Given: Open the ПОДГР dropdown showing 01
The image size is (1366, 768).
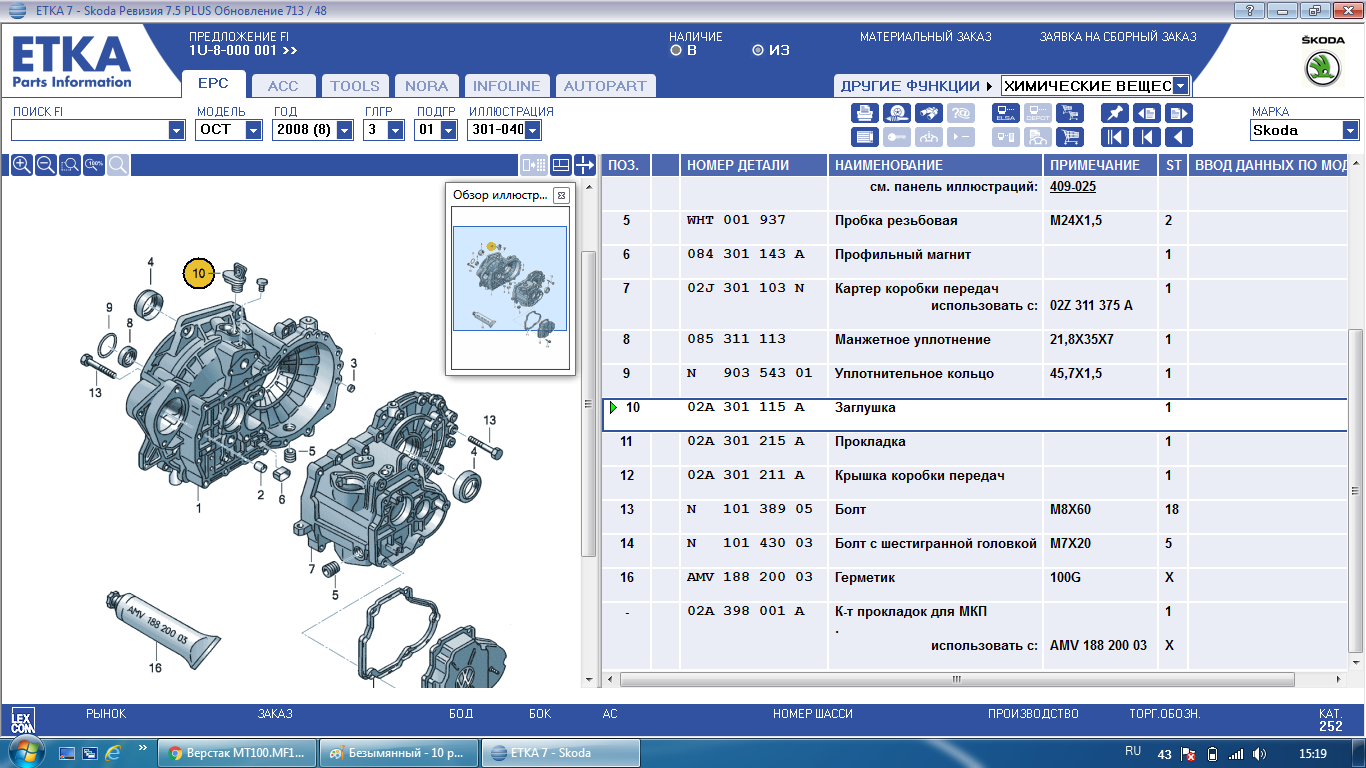Looking at the screenshot, I should coord(448,130).
